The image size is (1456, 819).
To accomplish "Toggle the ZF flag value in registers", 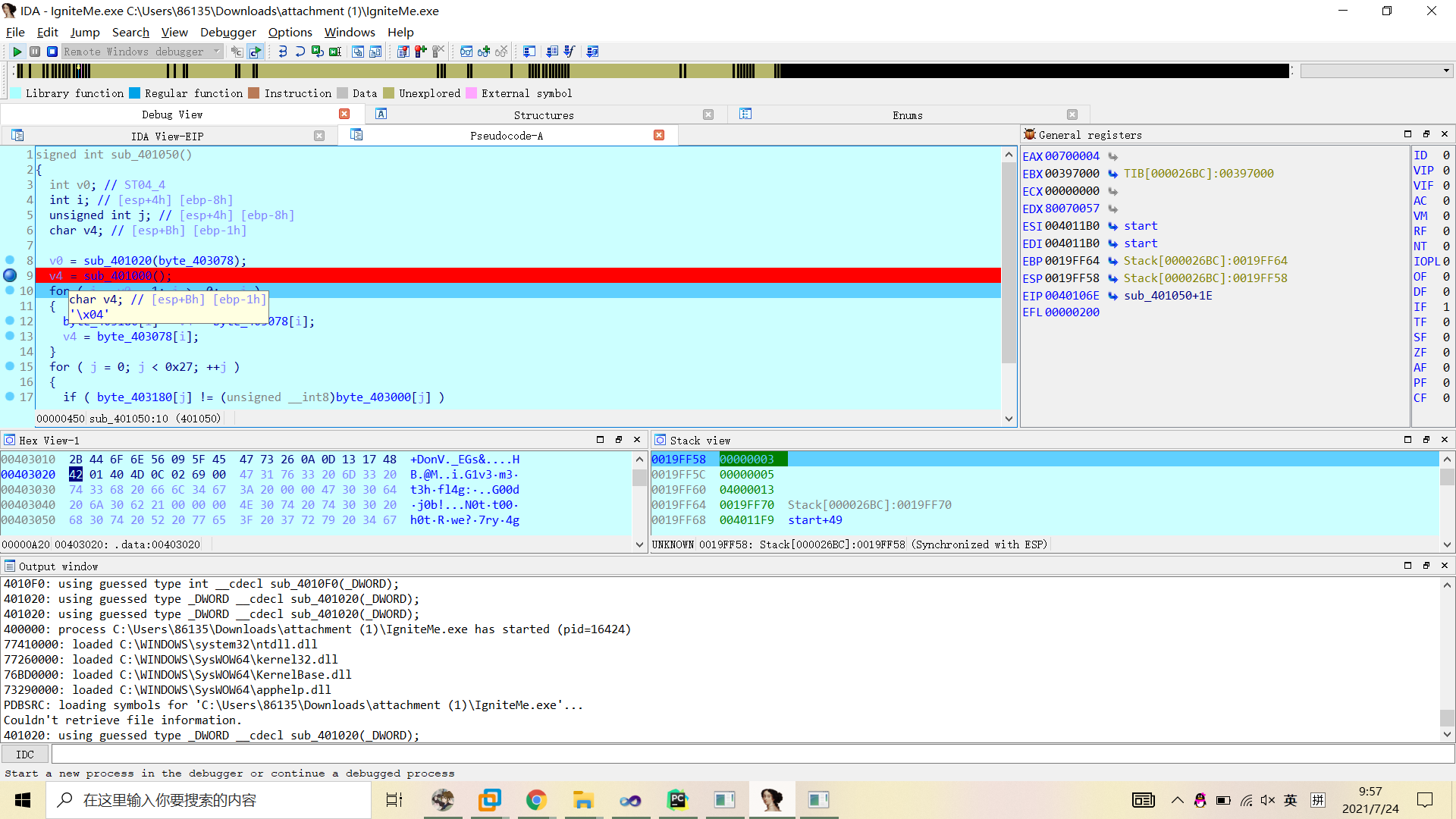I will click(x=1445, y=353).
